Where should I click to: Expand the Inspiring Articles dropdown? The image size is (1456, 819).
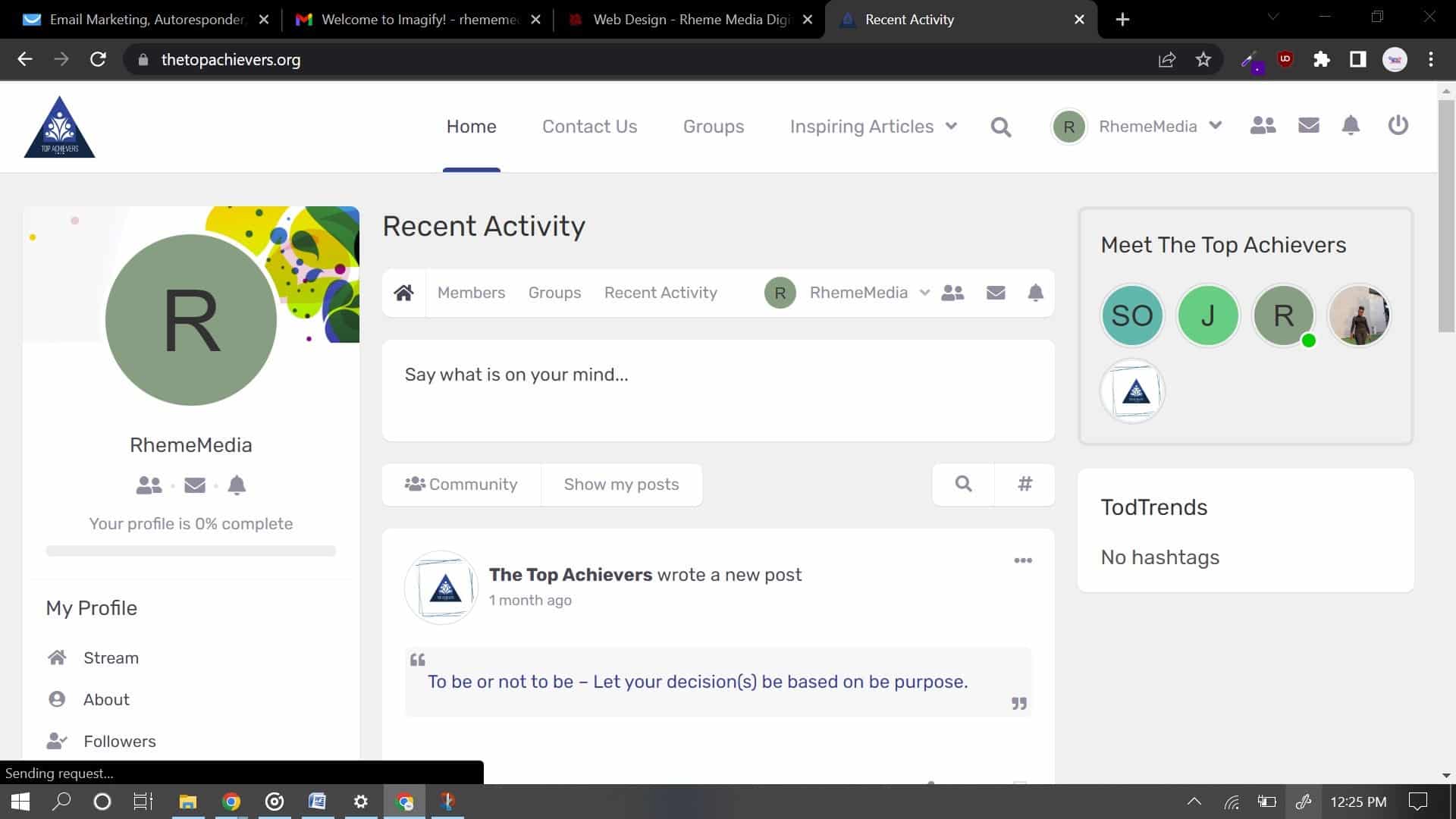[x=951, y=126]
